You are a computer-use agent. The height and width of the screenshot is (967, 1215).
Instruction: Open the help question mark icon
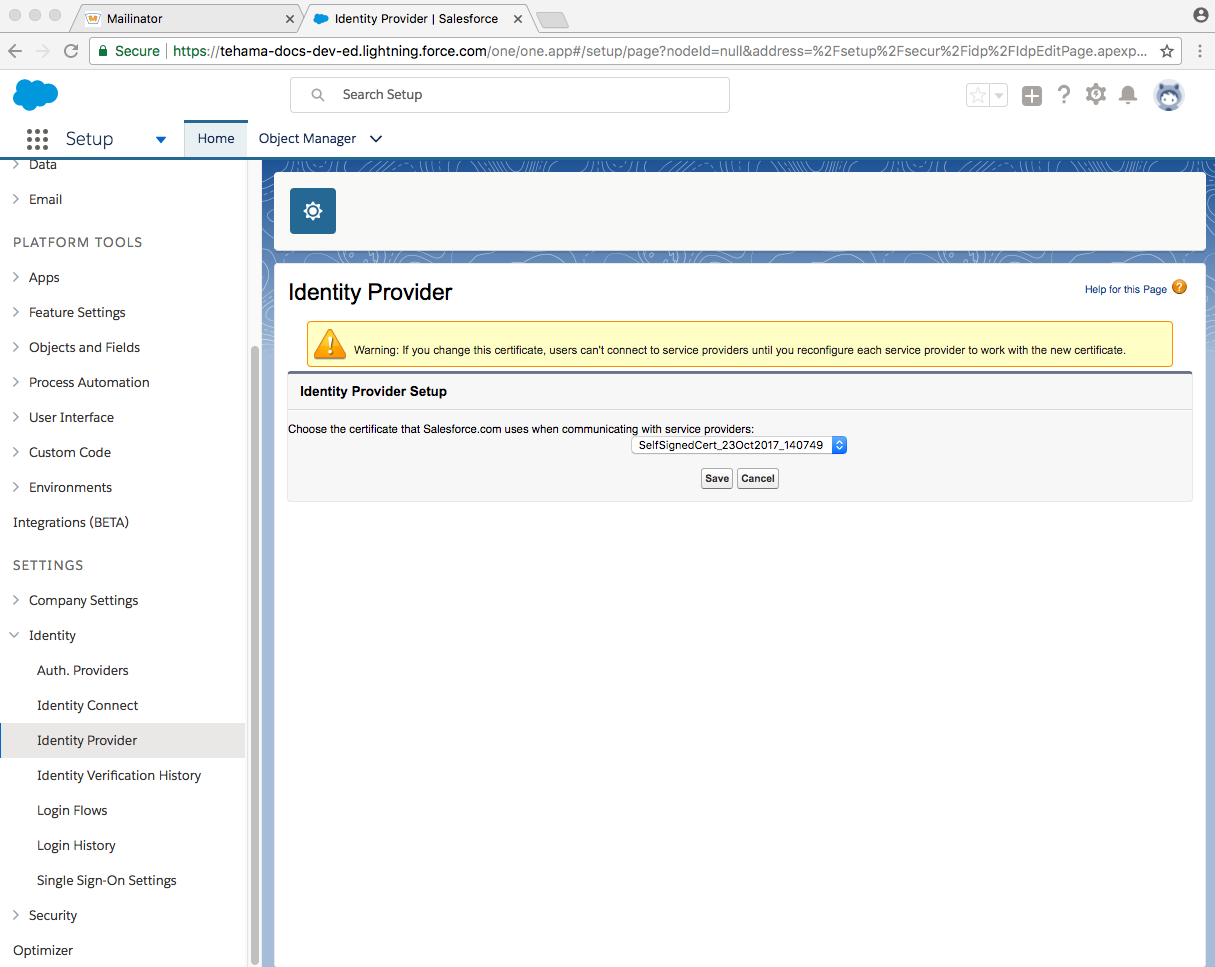[1064, 94]
